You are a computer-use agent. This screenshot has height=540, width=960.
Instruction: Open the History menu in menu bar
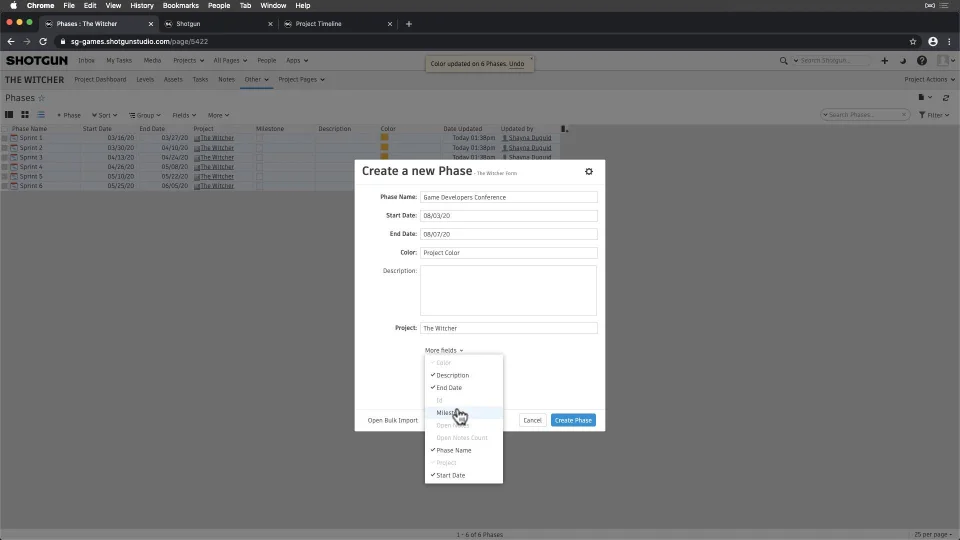[142, 6]
